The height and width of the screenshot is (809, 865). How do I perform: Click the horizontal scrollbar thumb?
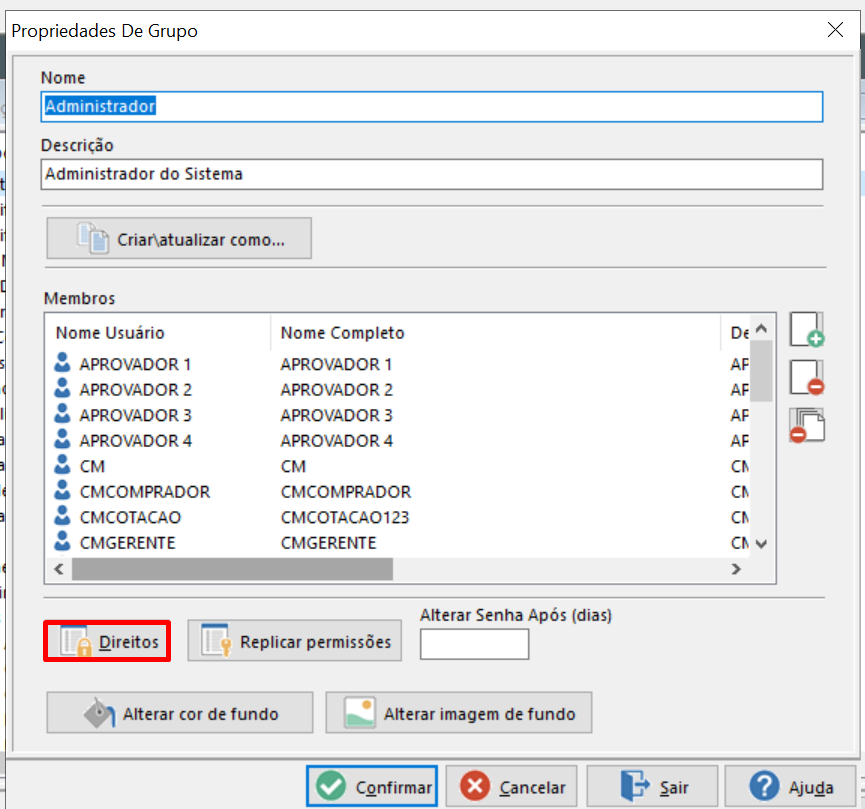(x=232, y=569)
